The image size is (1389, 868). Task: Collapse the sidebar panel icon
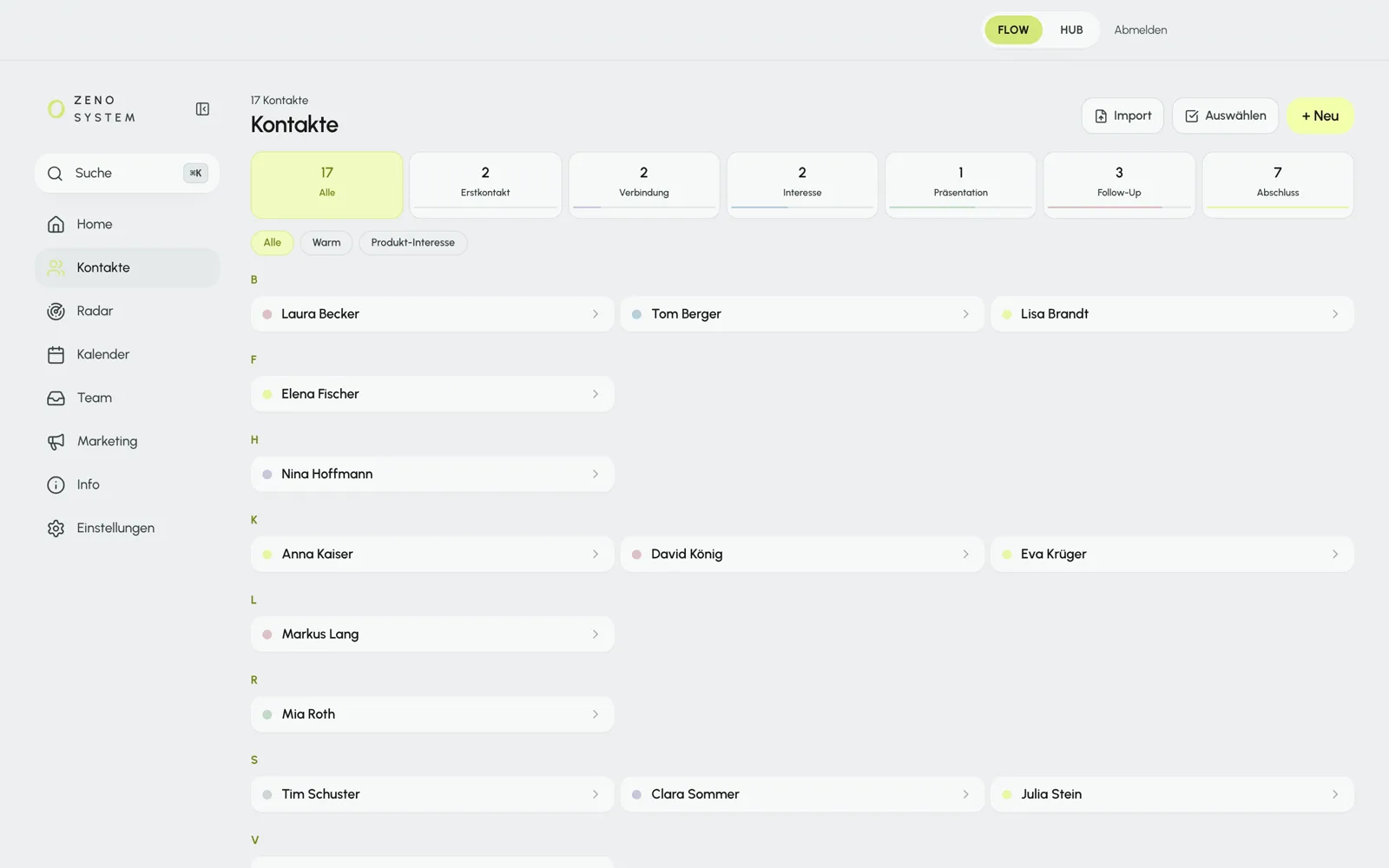point(202,109)
